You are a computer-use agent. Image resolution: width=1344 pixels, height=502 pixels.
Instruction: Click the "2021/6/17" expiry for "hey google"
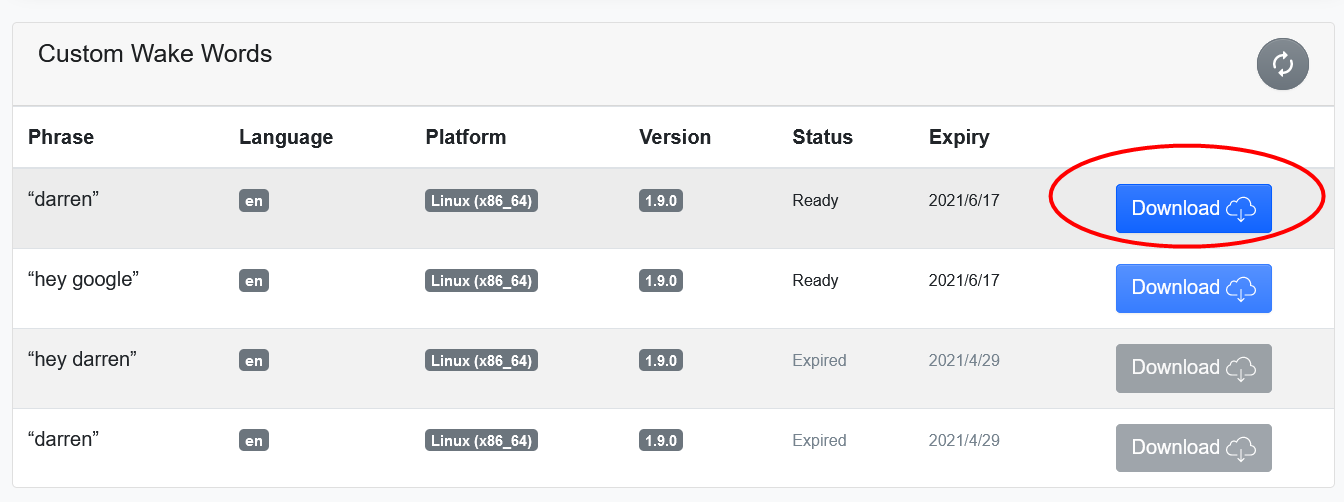pyautogui.click(x=964, y=281)
